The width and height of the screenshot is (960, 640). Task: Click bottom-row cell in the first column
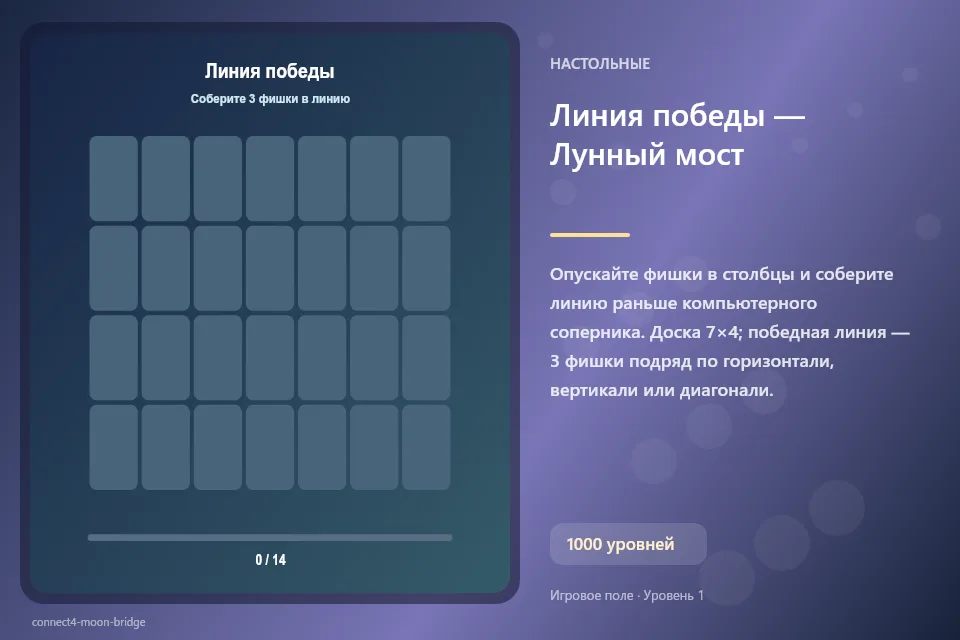[x=114, y=447]
